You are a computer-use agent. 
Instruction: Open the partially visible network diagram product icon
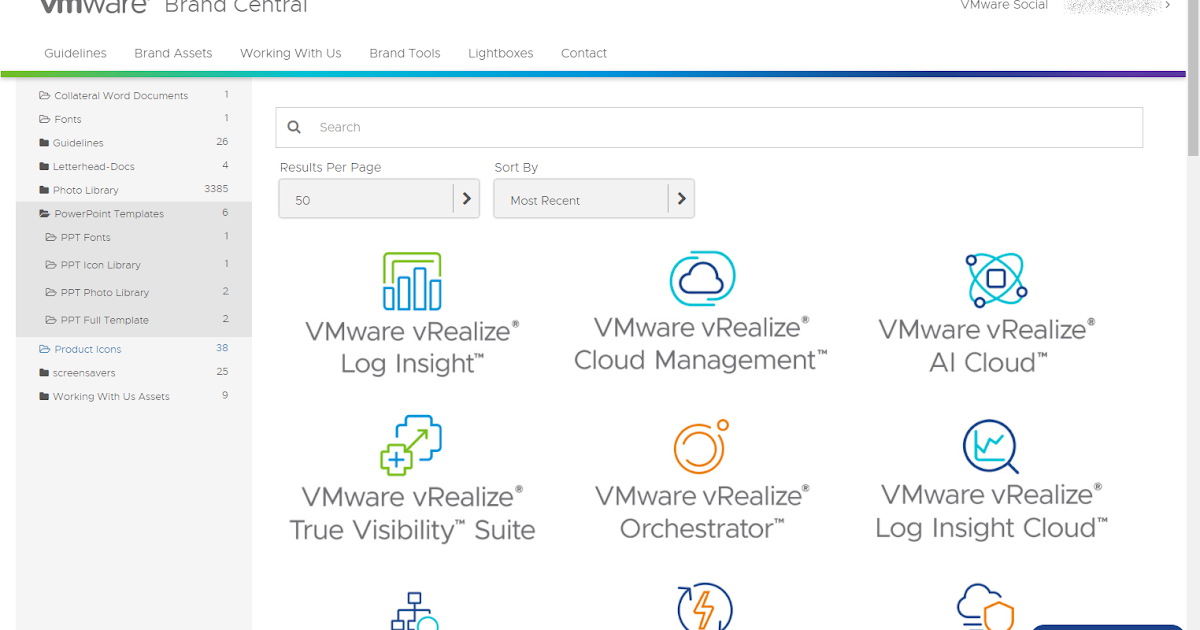pos(413,609)
